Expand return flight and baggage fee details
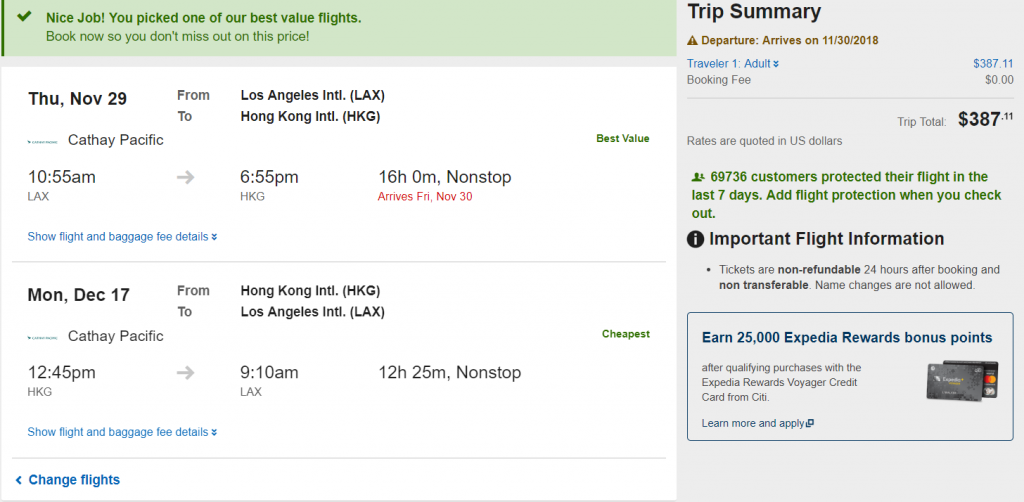The height and width of the screenshot is (502, 1024). (x=122, y=432)
